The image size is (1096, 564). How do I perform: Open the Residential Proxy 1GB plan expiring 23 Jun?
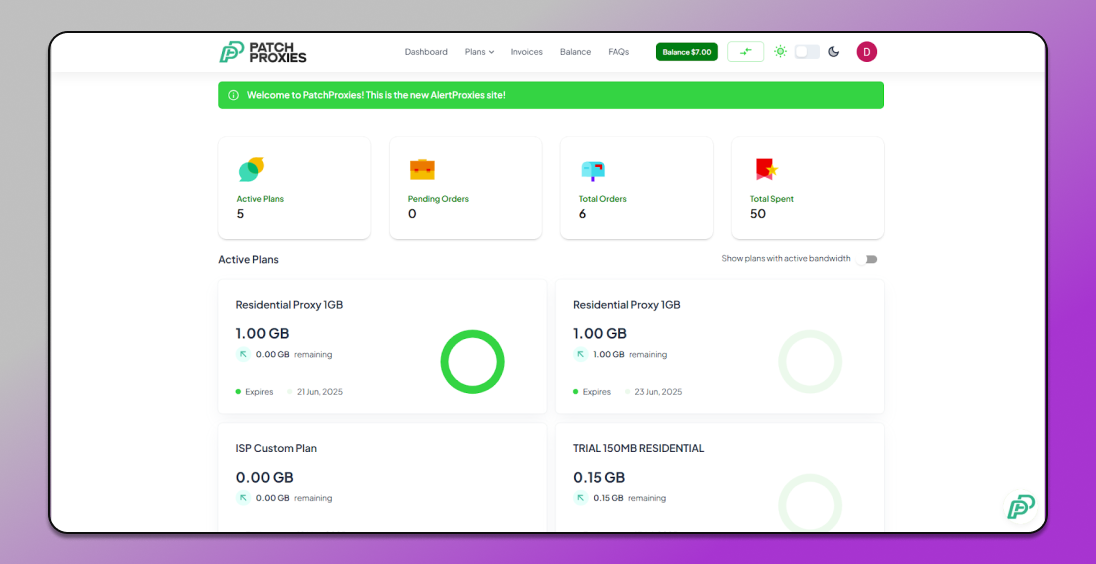(x=720, y=346)
